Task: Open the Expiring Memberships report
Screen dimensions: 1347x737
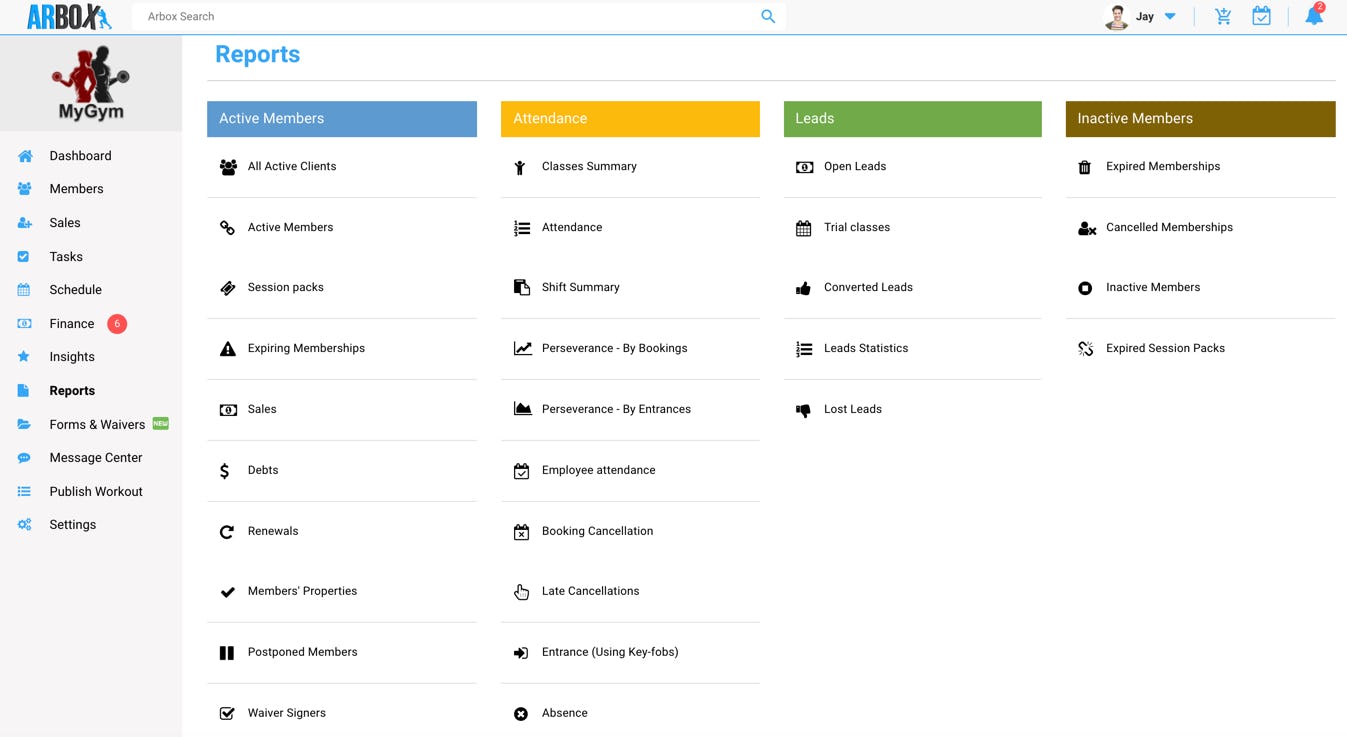Action: click(x=306, y=348)
